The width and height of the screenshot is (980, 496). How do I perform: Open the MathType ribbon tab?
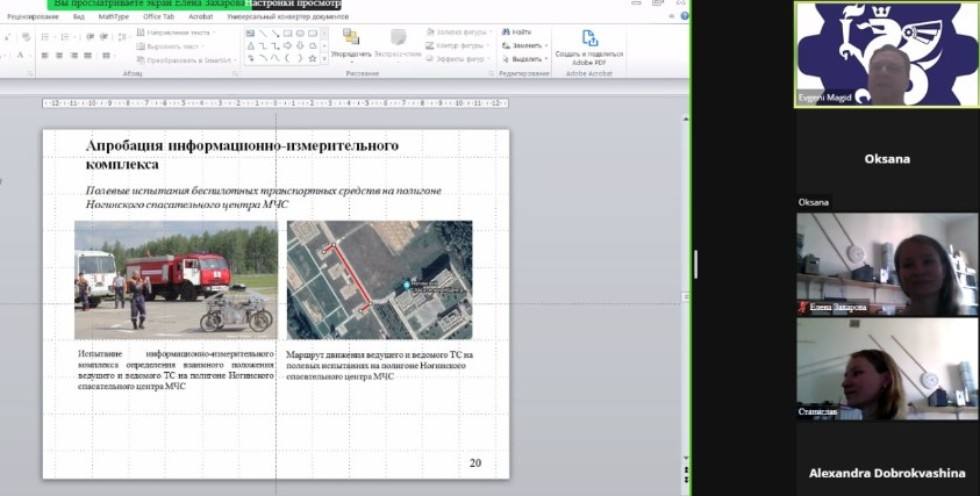coord(113,17)
